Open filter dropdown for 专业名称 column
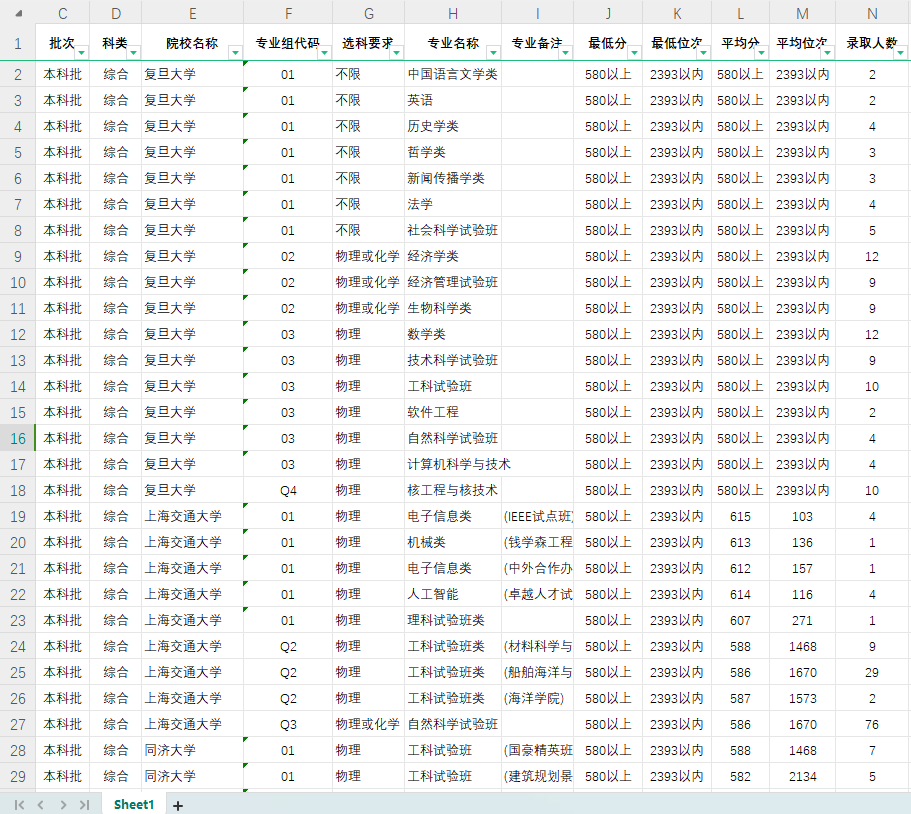Screen dimensions: 911x814 (493, 53)
